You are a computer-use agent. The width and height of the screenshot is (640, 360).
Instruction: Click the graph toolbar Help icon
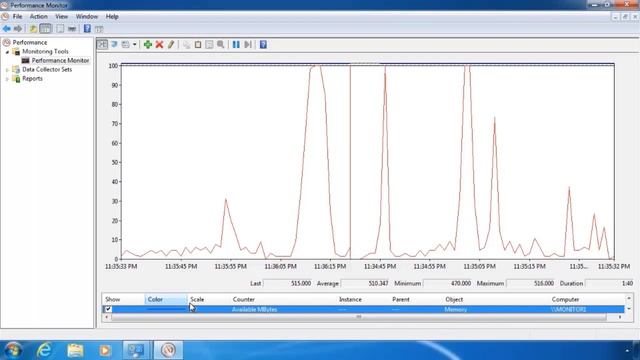point(263,44)
